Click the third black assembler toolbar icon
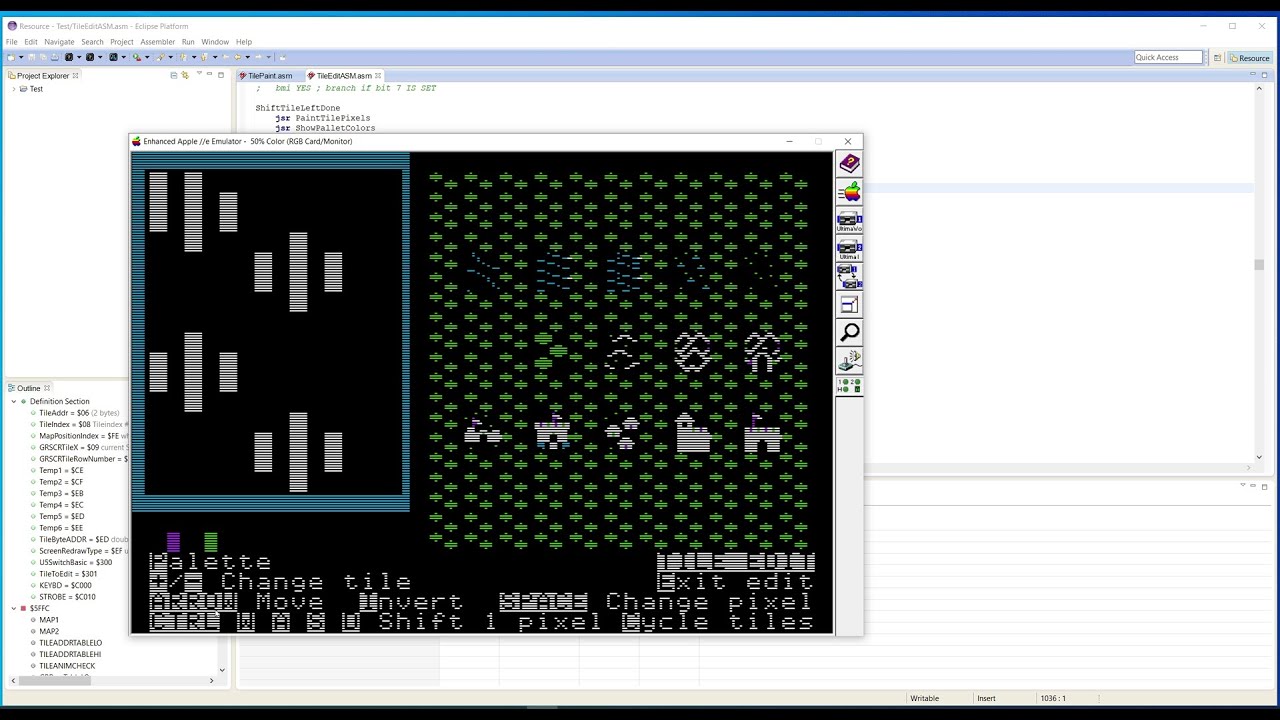The height and width of the screenshot is (720, 1280). 114,57
